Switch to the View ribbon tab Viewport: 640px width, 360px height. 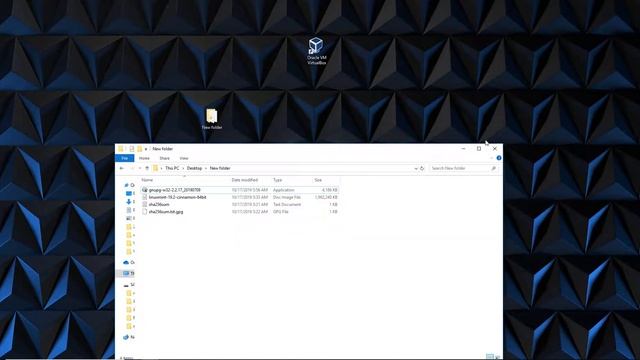184,158
